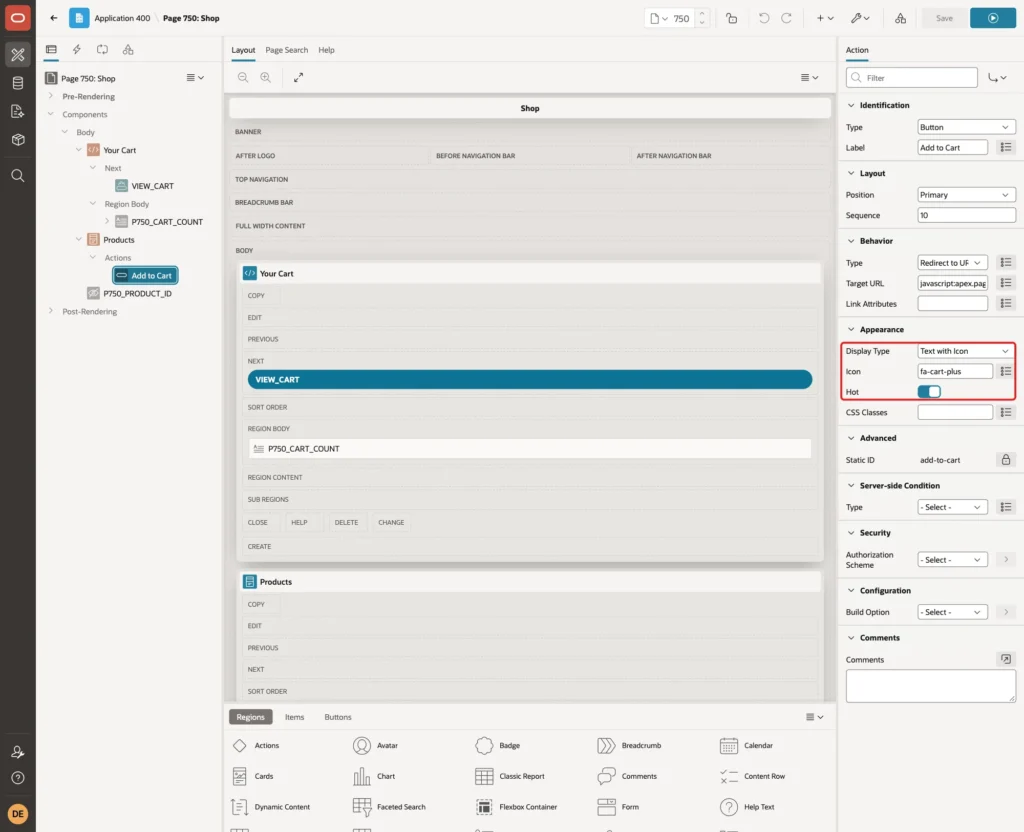The width and height of the screenshot is (1024, 832).
Task: Select the VIEW_CART button in layout
Action: pyautogui.click(x=530, y=379)
